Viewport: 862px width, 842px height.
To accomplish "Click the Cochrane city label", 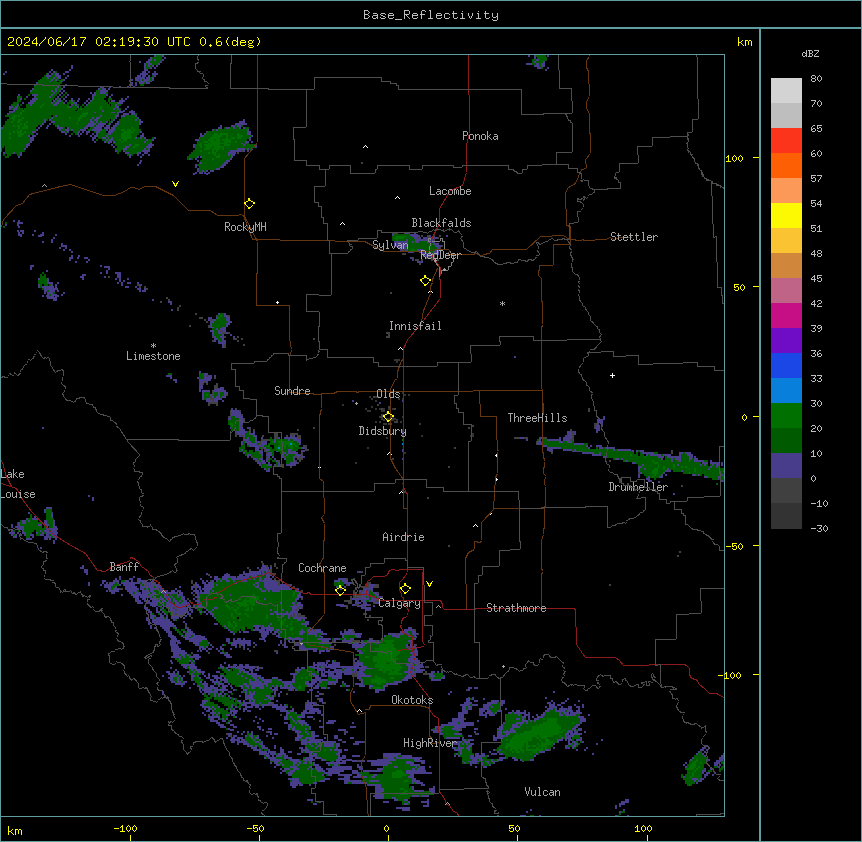I will [322, 568].
